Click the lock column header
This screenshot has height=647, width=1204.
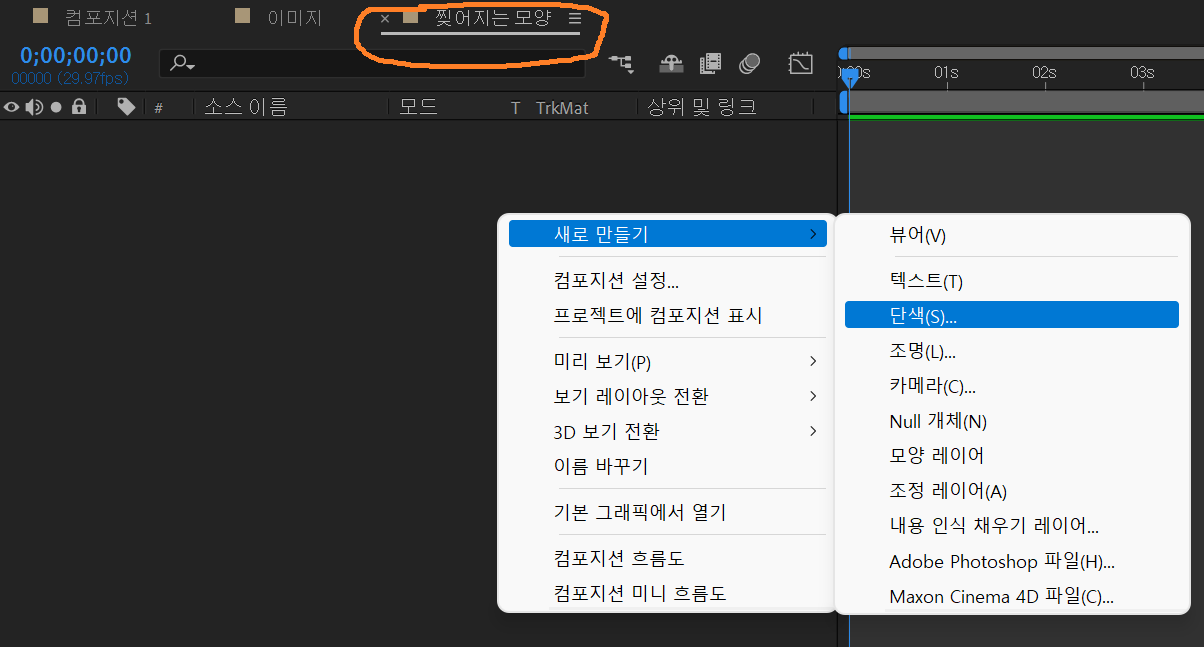coord(79,107)
